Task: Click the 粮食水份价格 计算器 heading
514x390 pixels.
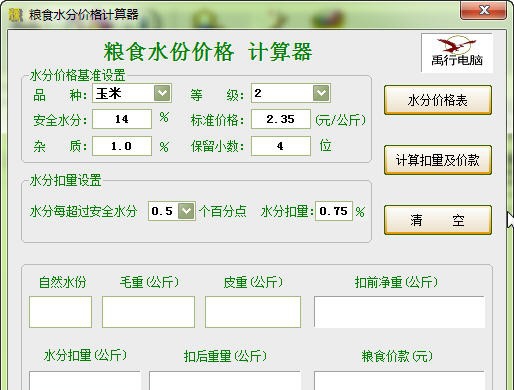Action: (x=208, y=52)
